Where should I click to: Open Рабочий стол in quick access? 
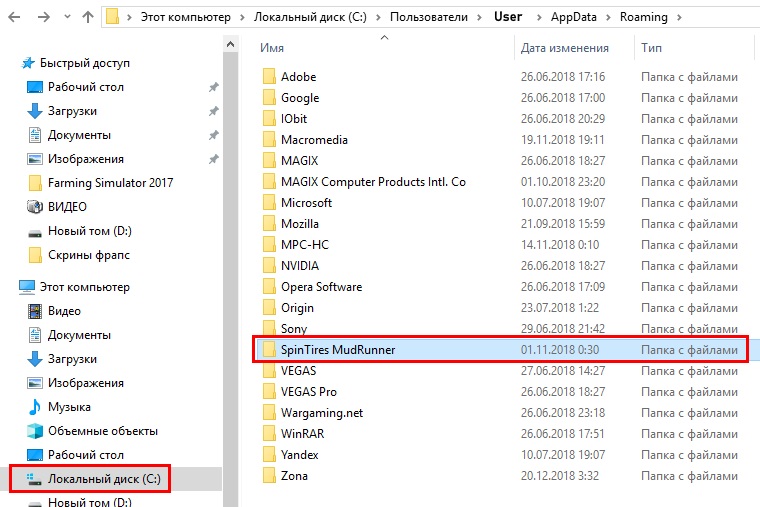coord(86,87)
